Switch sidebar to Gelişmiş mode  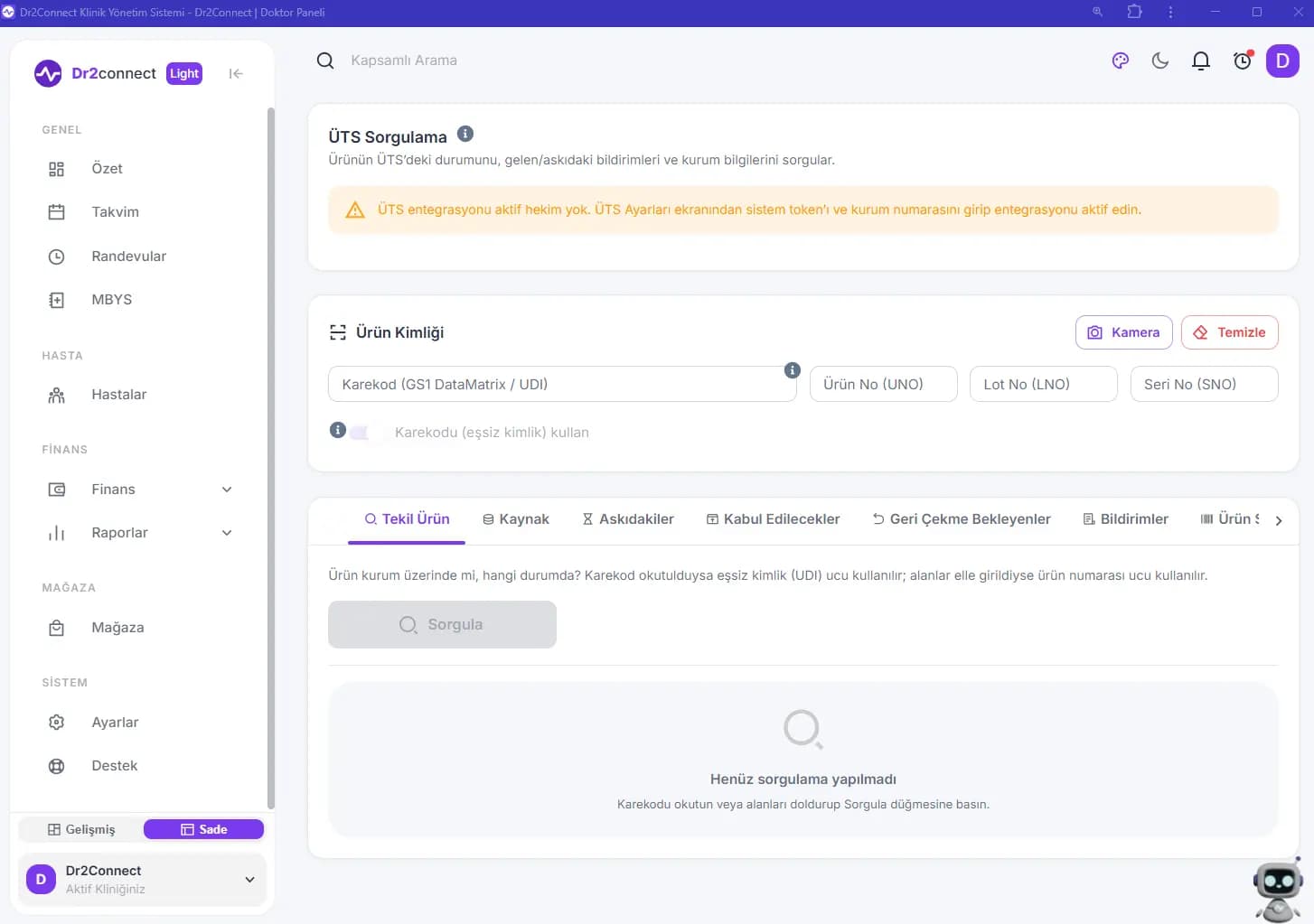(x=81, y=829)
